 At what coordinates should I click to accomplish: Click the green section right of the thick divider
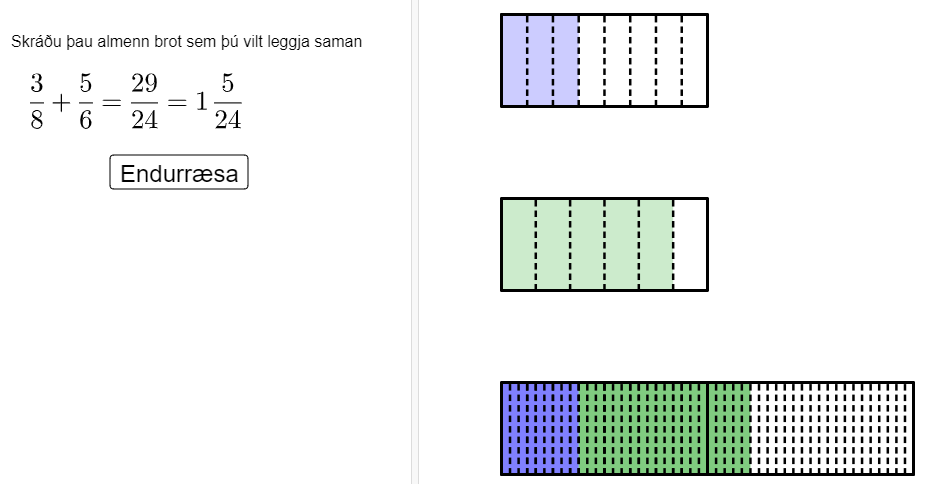[729, 429]
